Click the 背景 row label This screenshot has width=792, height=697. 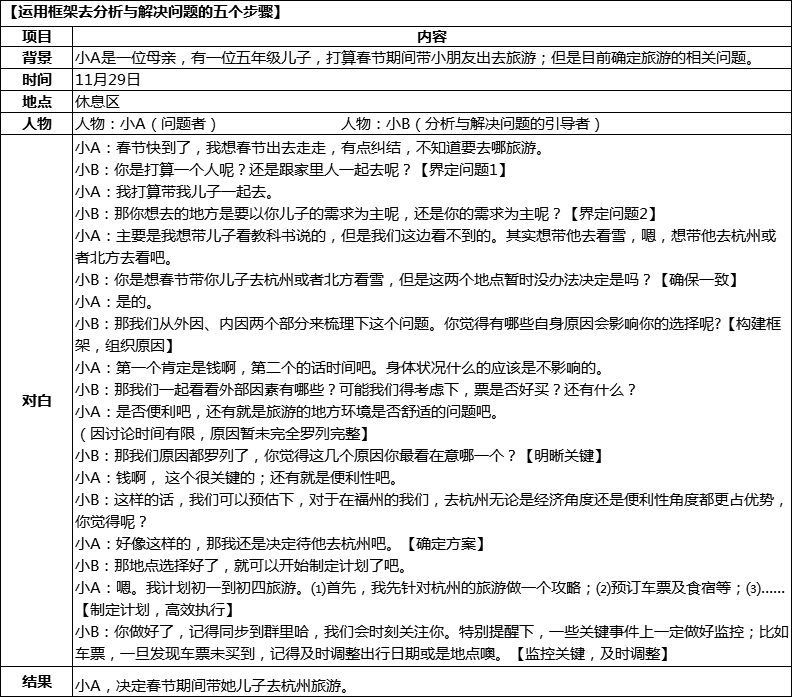point(37,56)
